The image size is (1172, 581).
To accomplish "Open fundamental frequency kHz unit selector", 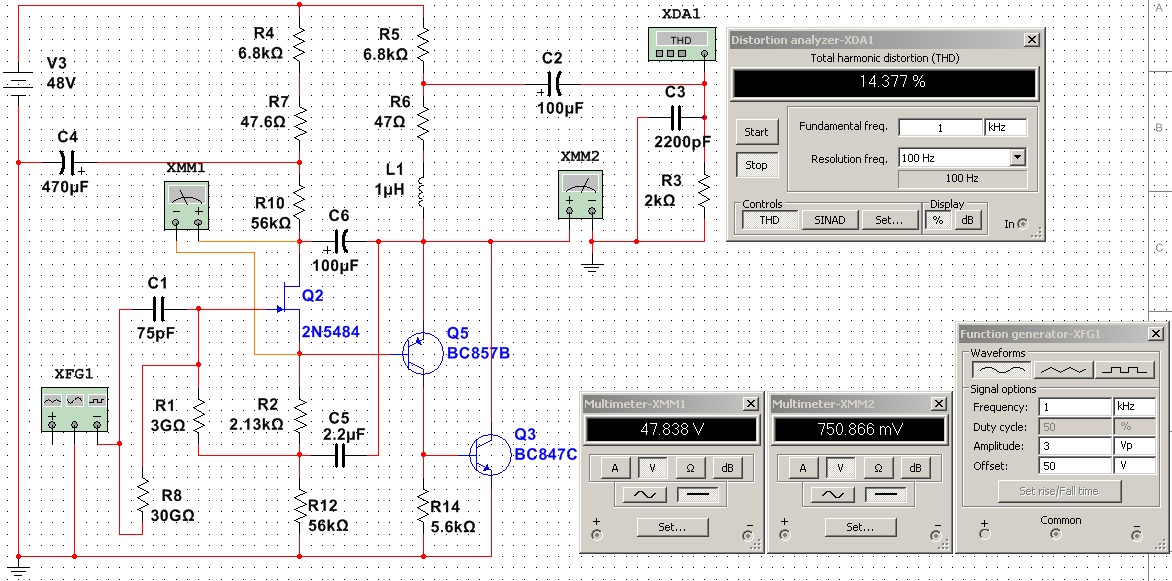I will point(1005,127).
